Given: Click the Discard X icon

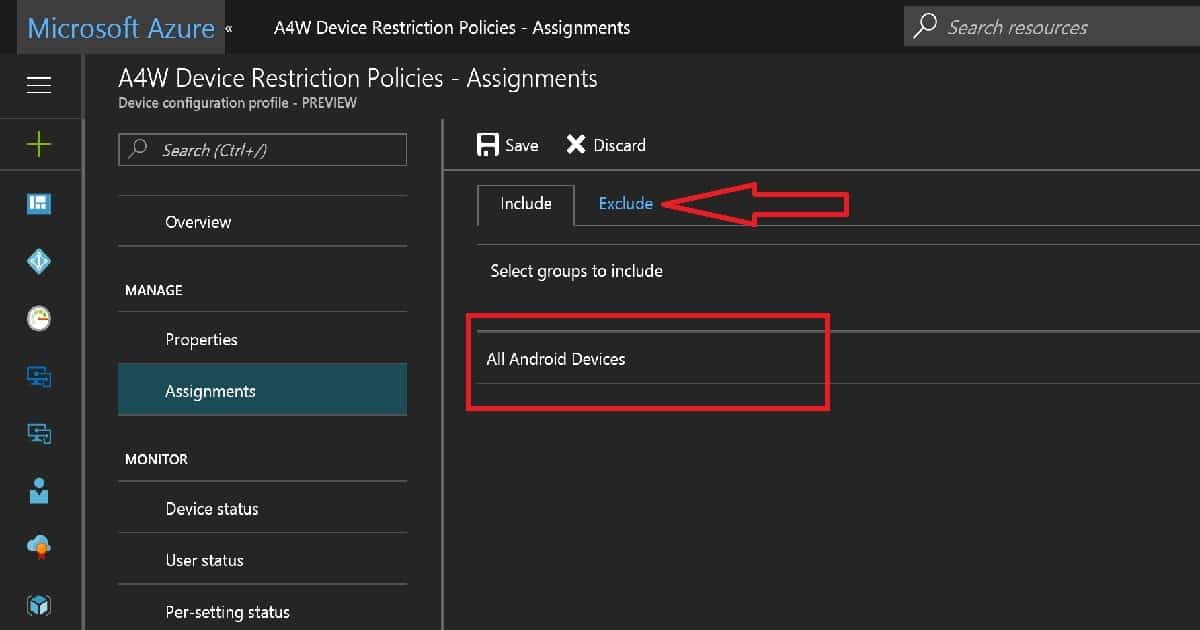Looking at the screenshot, I should click(576, 145).
